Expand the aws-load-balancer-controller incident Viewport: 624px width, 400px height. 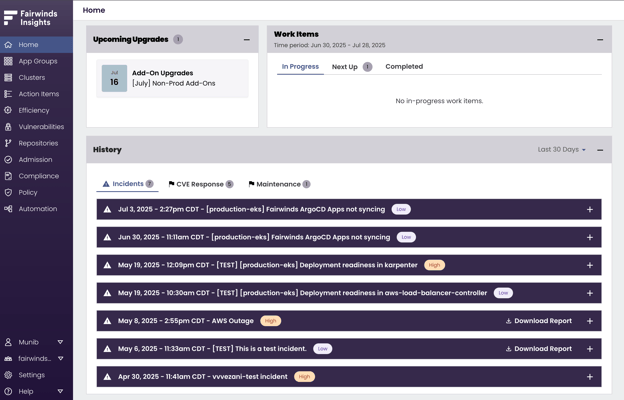click(x=590, y=293)
